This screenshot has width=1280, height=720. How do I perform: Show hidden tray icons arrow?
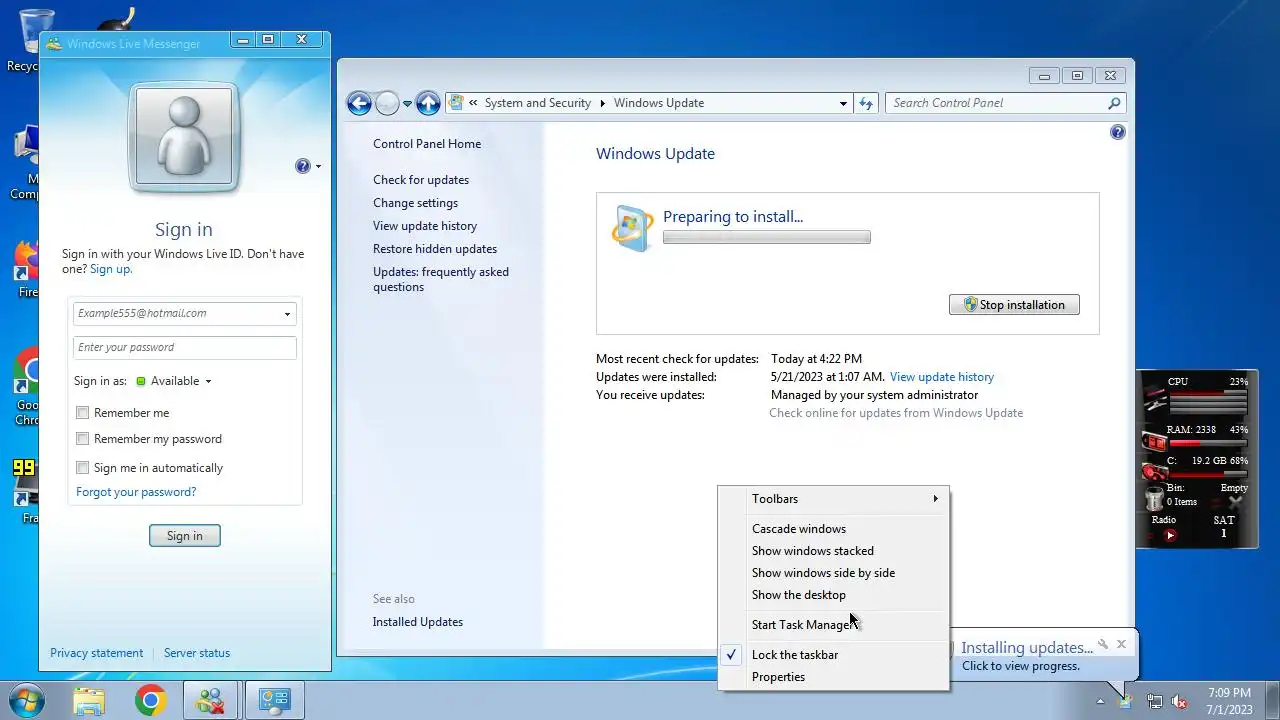click(x=1101, y=701)
